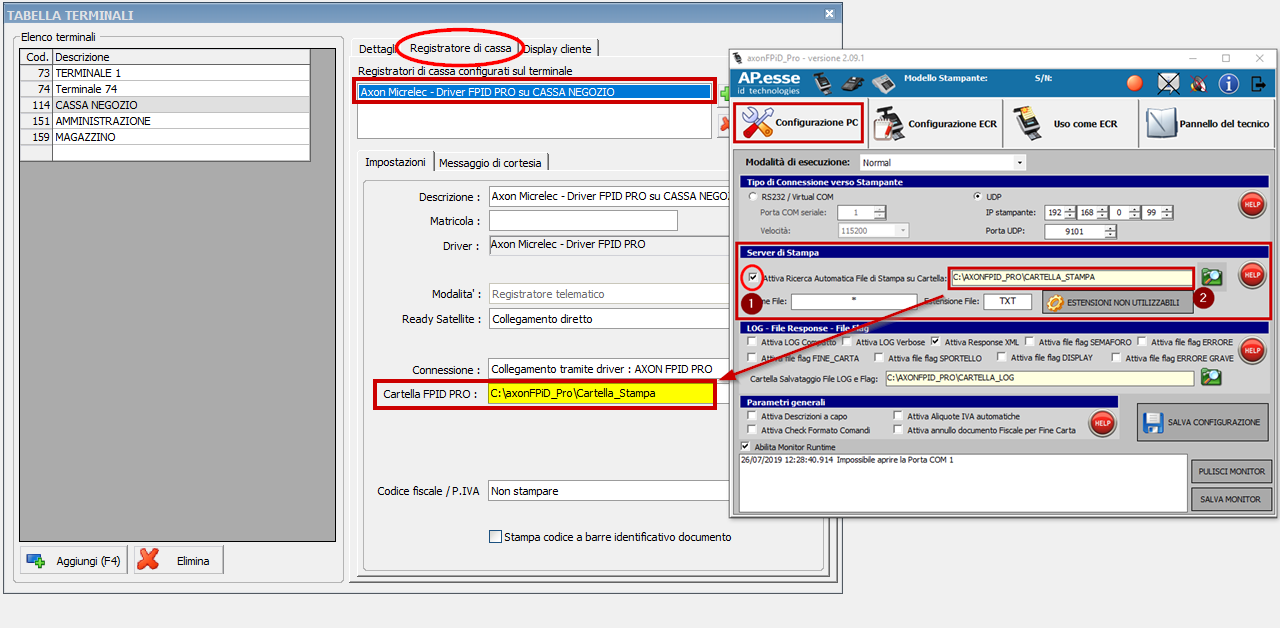Screen dimensions: 1280x628
Task: Open the Display cliente tab
Action: (x=558, y=48)
